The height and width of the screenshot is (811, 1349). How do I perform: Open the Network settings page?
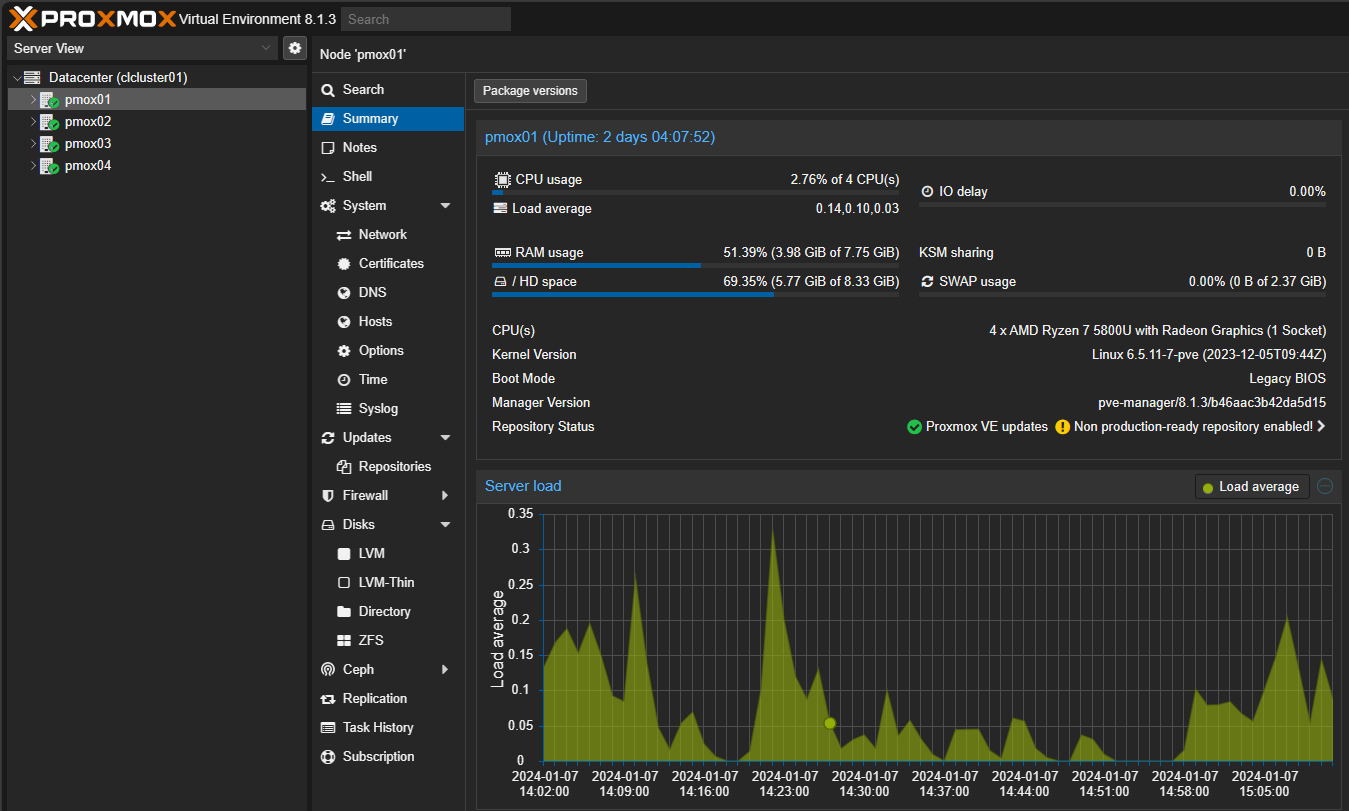[x=382, y=235]
